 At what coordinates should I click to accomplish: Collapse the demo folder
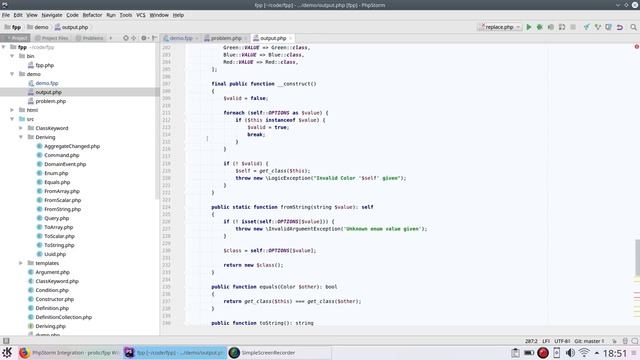12,74
